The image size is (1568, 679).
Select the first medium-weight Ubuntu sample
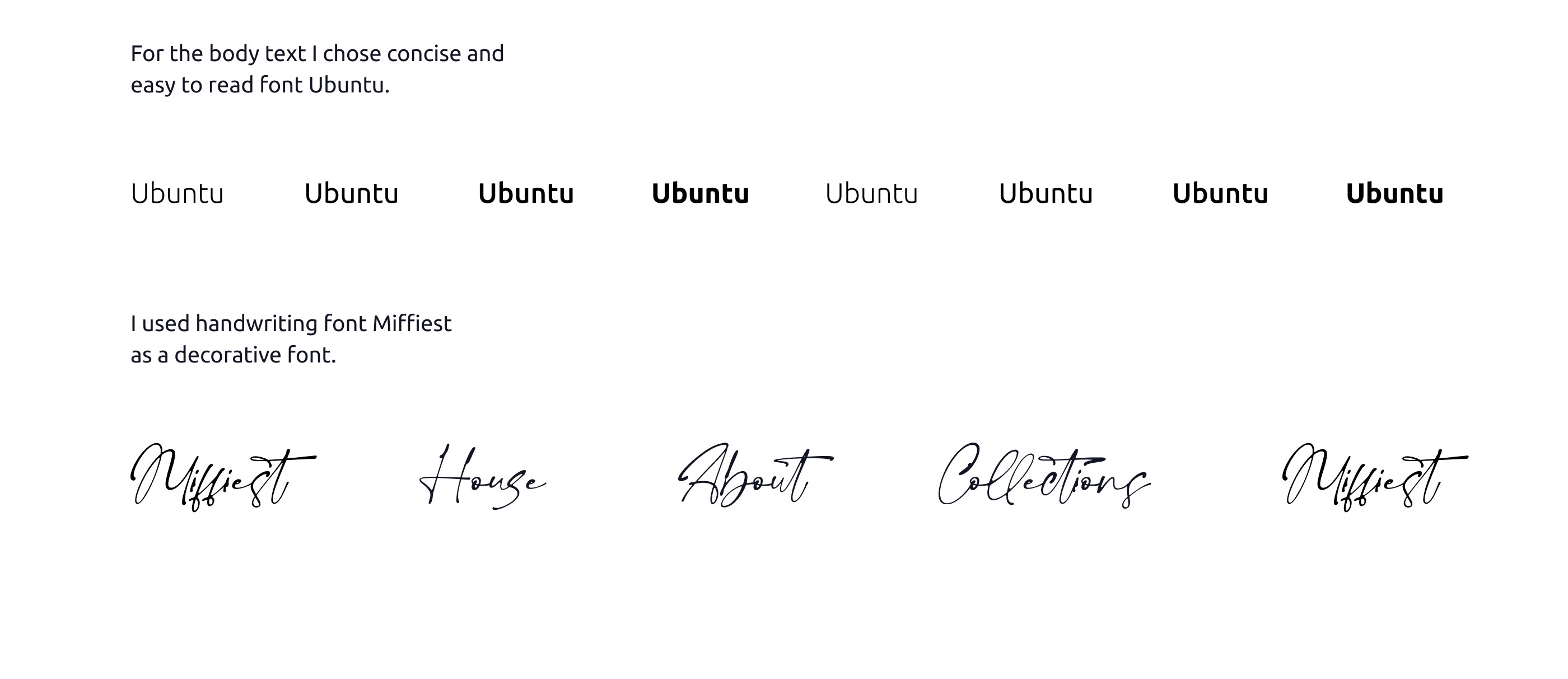(x=526, y=194)
